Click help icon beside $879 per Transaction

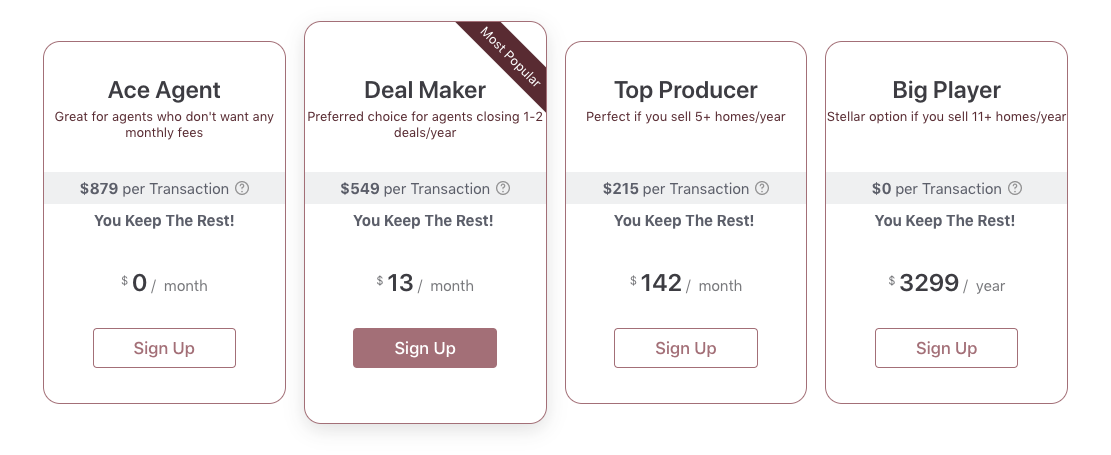click(242, 189)
